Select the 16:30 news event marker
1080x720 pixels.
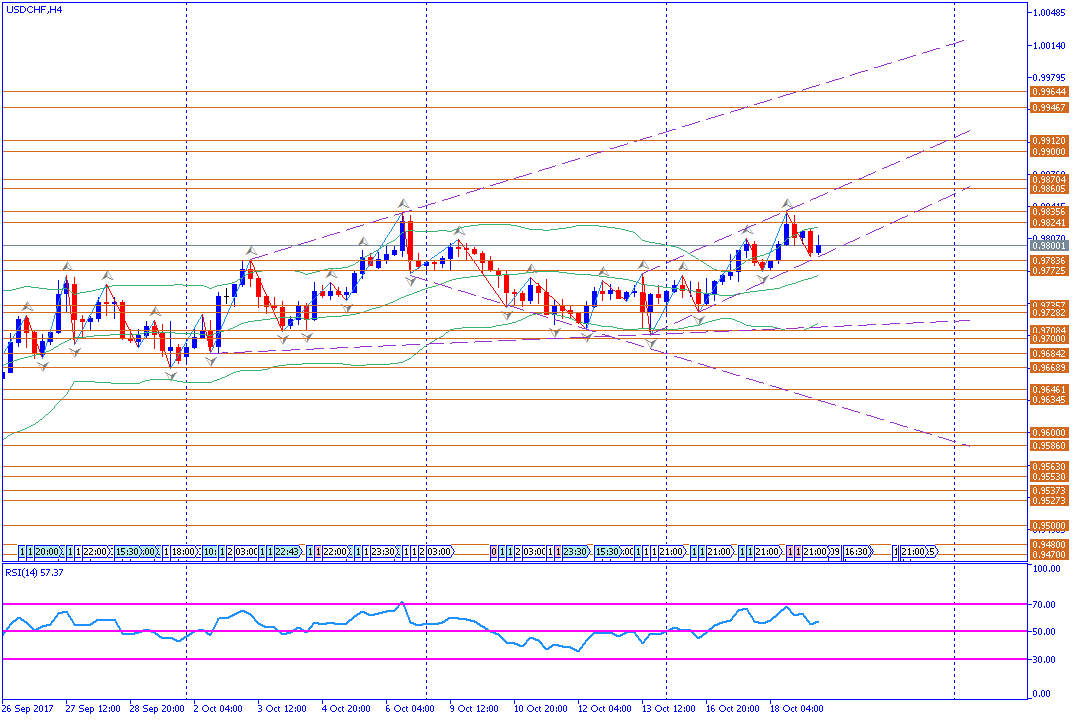tap(858, 552)
